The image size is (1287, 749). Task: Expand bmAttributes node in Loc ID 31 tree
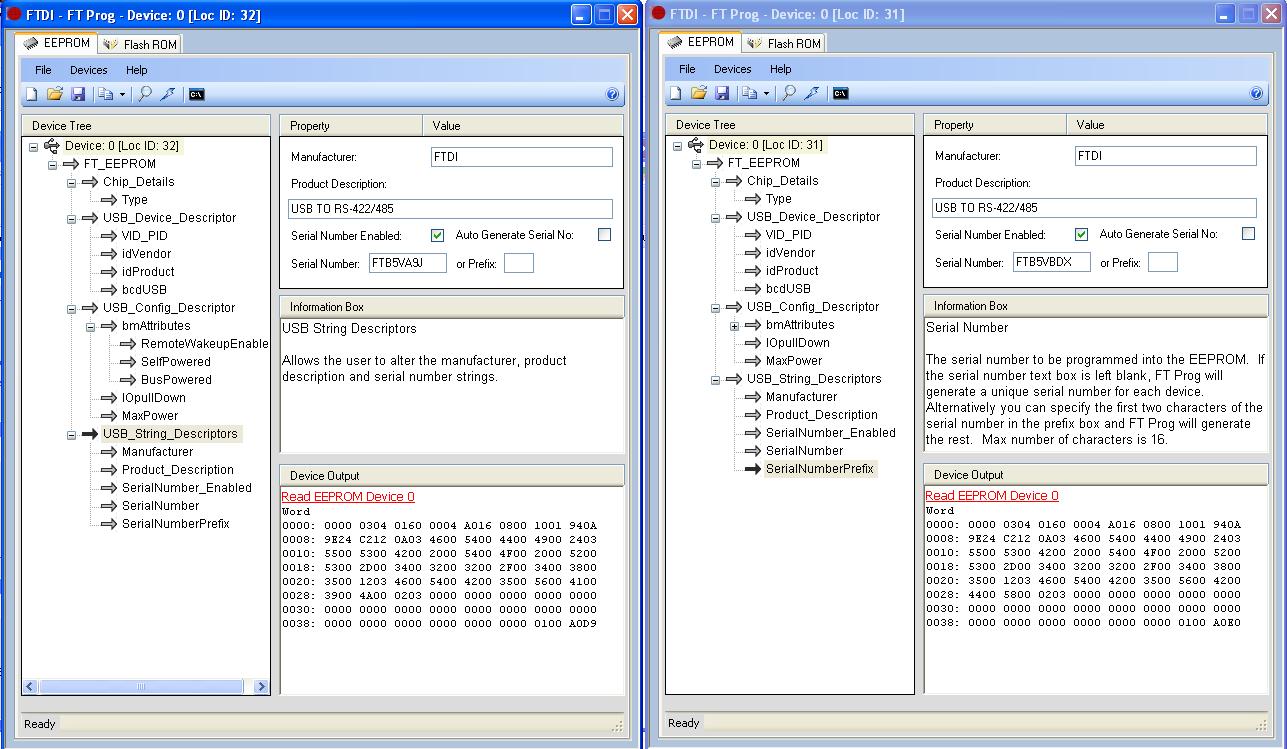734,325
